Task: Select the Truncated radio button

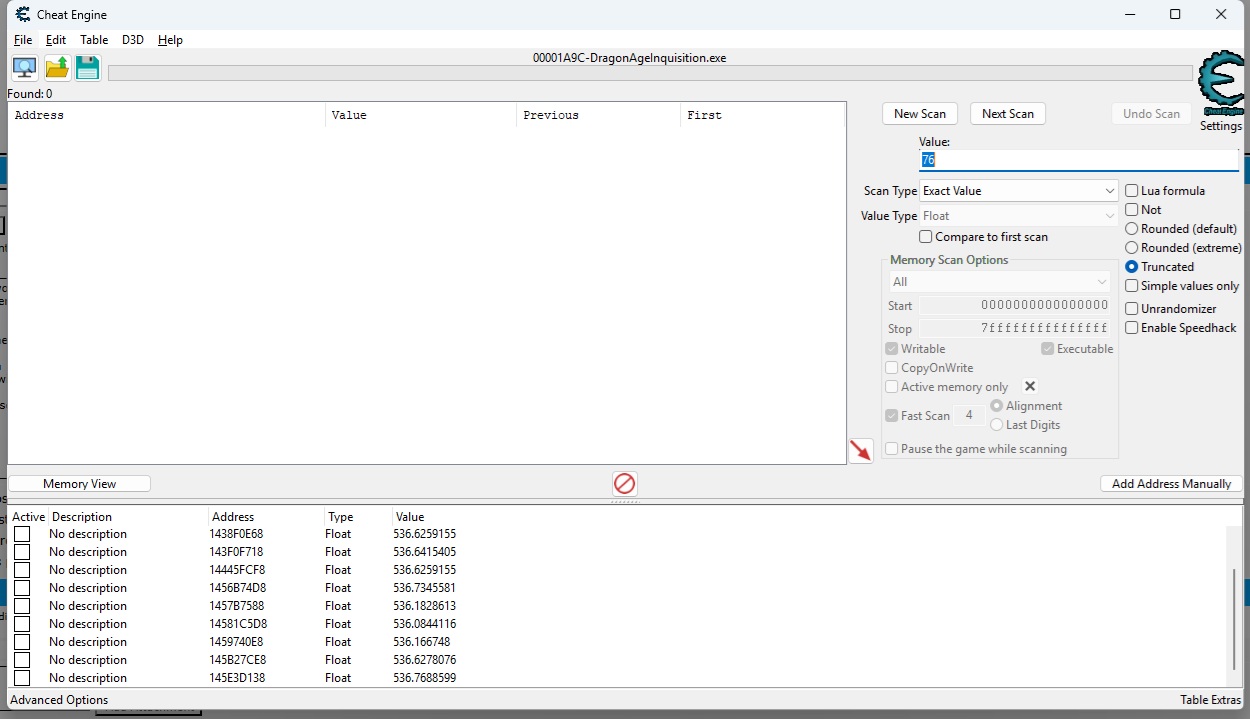Action: click(1132, 267)
